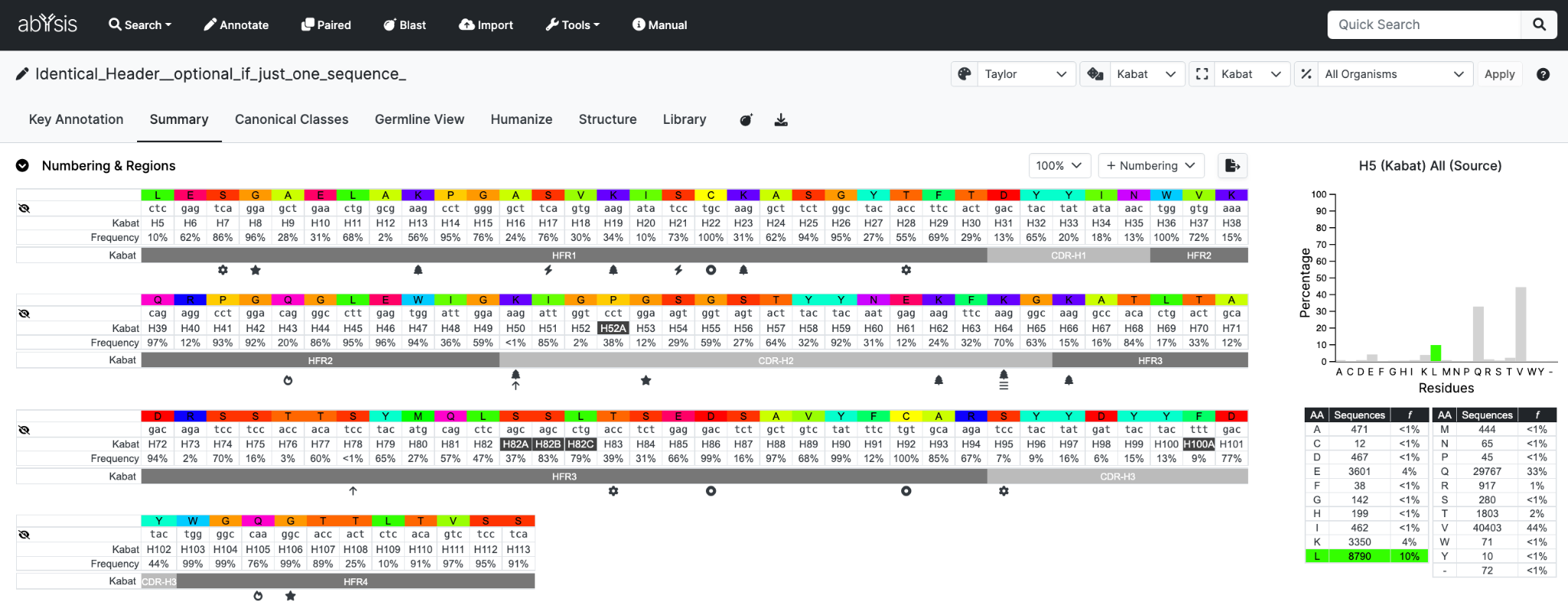
Task: Click the magnifier button of Quick Search
Action: 1539,24
